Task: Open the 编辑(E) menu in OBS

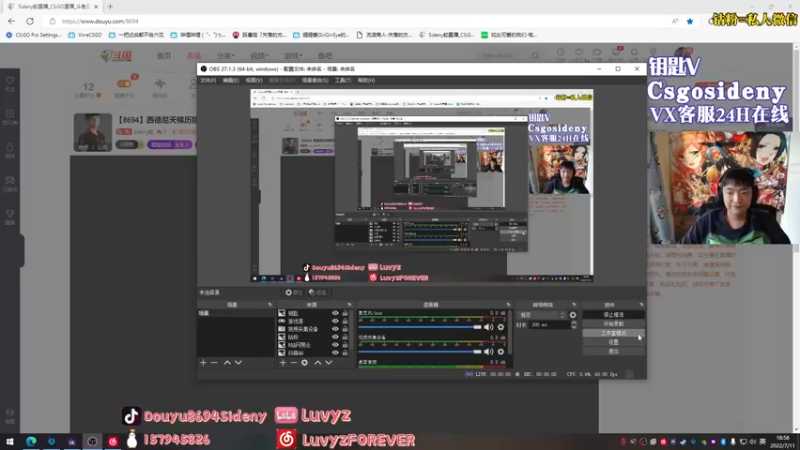Action: point(231,81)
